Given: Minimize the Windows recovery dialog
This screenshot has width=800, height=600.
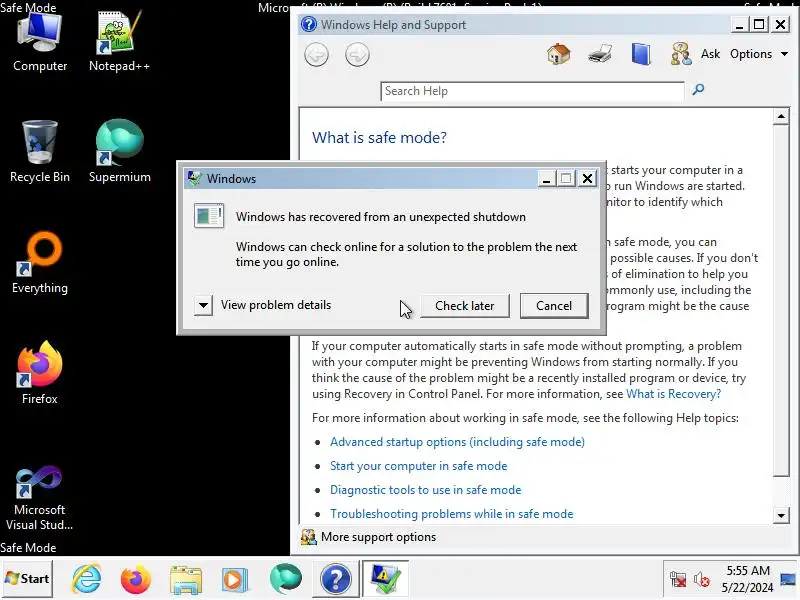Looking at the screenshot, I should 546,178.
